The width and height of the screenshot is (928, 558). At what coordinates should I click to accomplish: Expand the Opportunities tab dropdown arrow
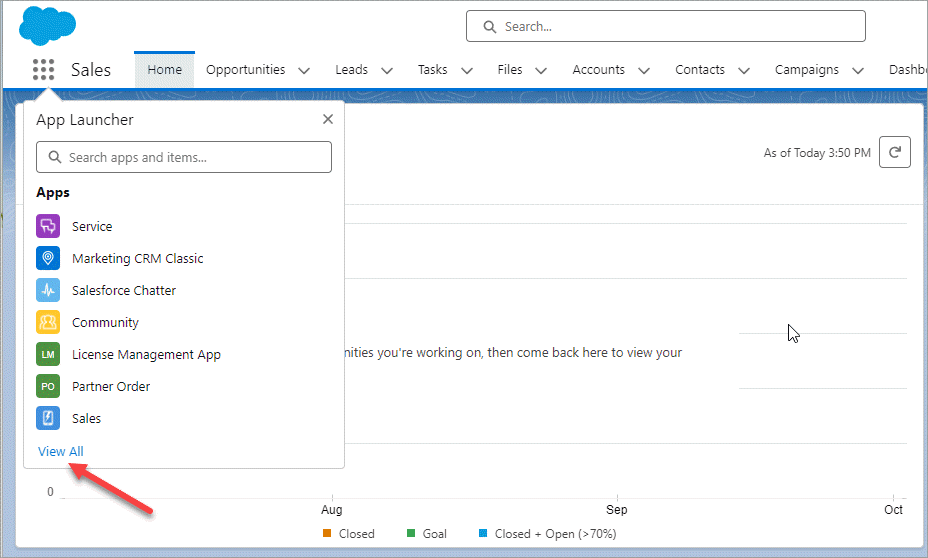point(304,70)
